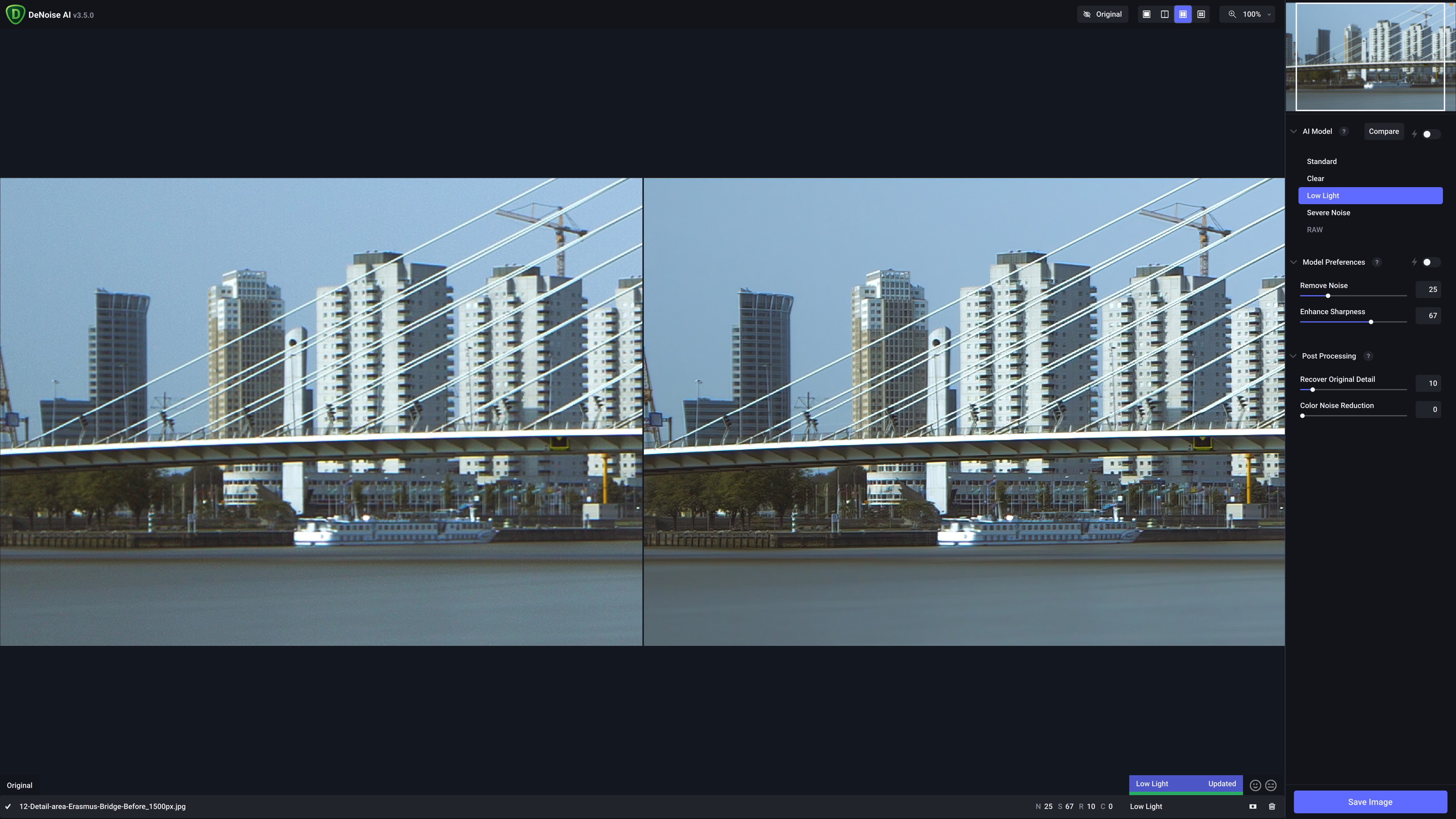Select the four-panel comparison view icon
Image resolution: width=1456 pixels, height=819 pixels.
pyautogui.click(x=1201, y=14)
